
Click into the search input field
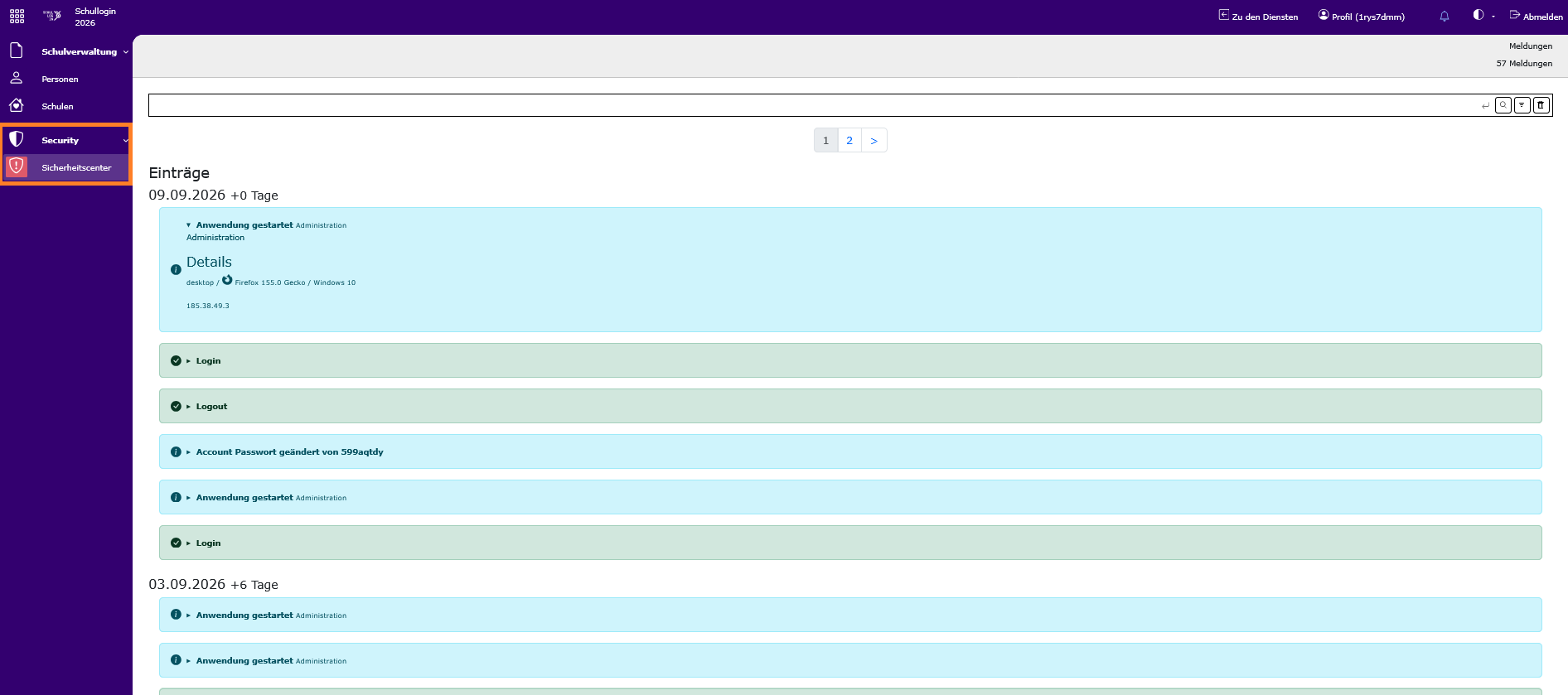(812, 105)
